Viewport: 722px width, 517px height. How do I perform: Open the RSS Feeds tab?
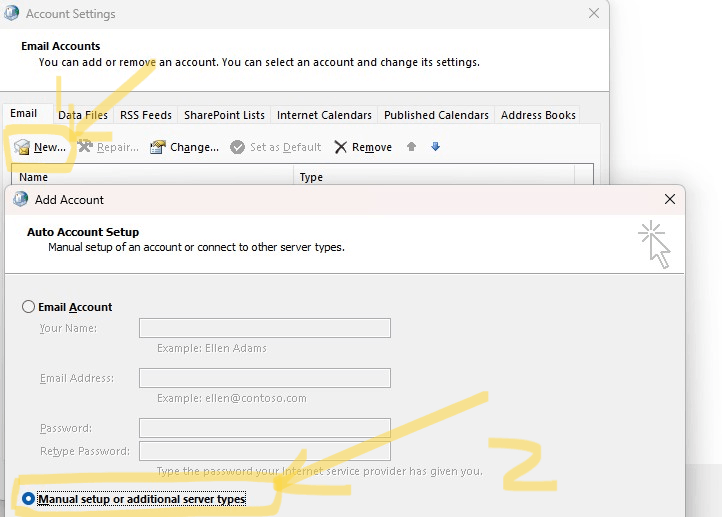click(x=146, y=115)
